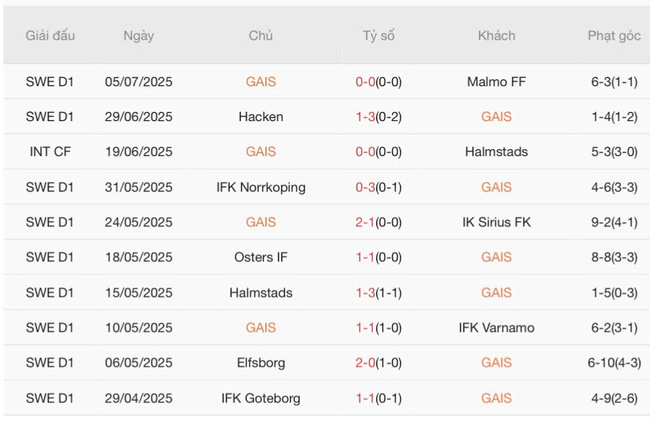This screenshot has height=424, width=650.
Task: Open the IK Sirius FK team page
Action: 496,222
